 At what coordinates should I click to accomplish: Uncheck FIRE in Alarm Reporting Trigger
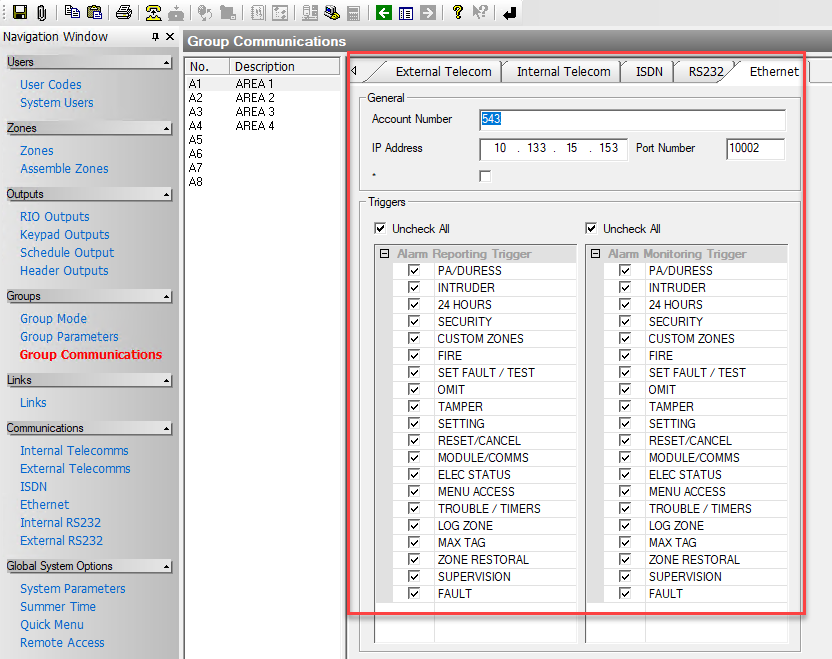(x=414, y=356)
